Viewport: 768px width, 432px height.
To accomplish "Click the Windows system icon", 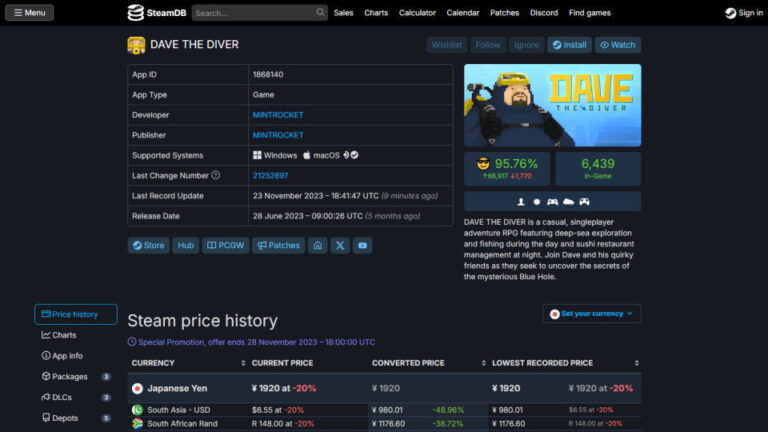I will [257, 155].
